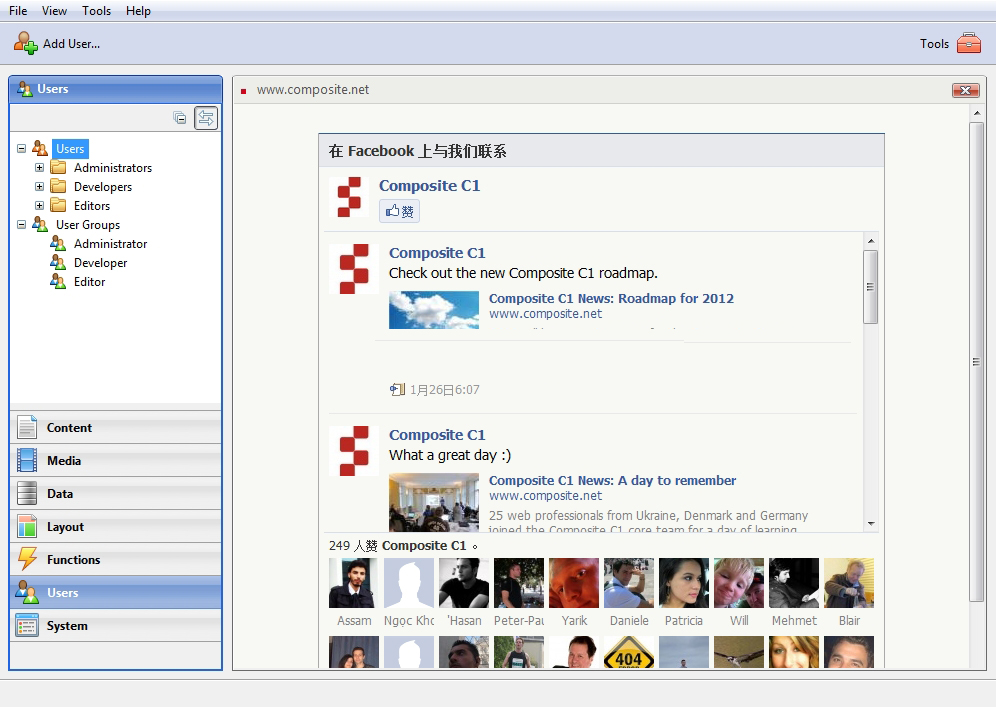
Task: Click Patricia's profile picture
Action: click(684, 583)
